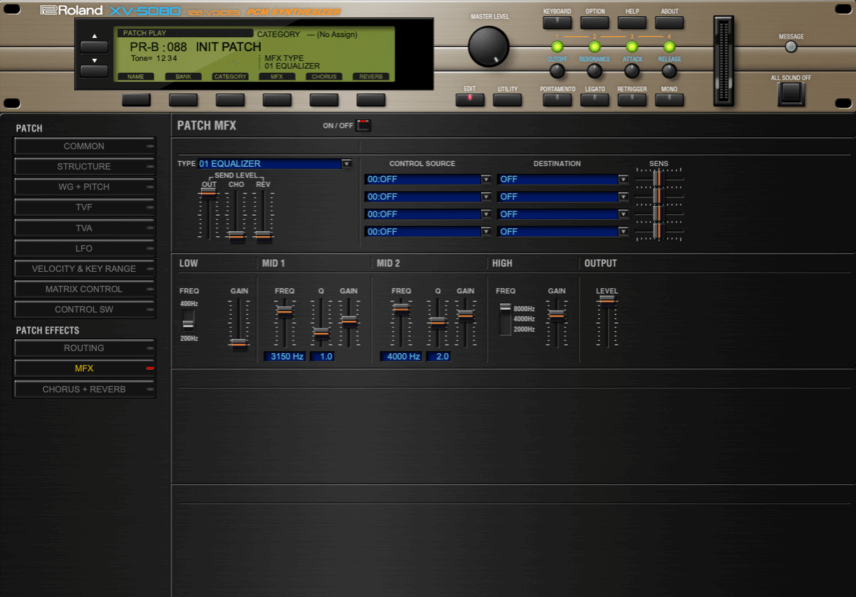Image resolution: width=856 pixels, height=597 pixels.
Task: Click the Message indicator light
Action: [x=790, y=47]
